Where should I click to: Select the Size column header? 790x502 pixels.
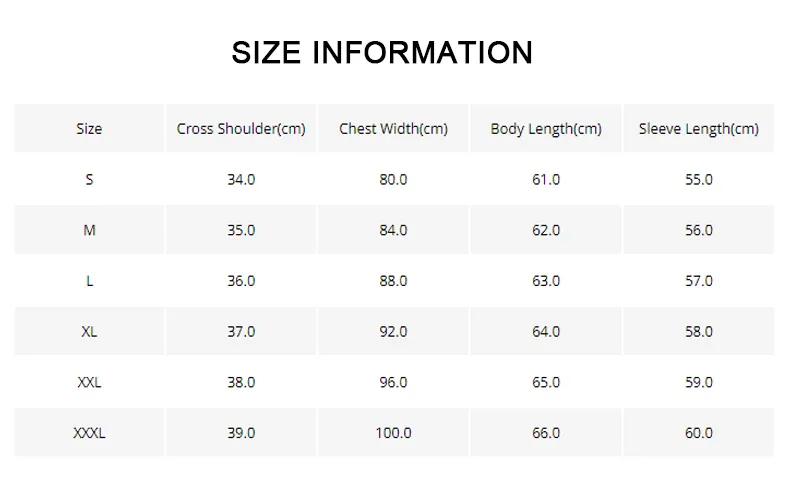tap(89, 129)
